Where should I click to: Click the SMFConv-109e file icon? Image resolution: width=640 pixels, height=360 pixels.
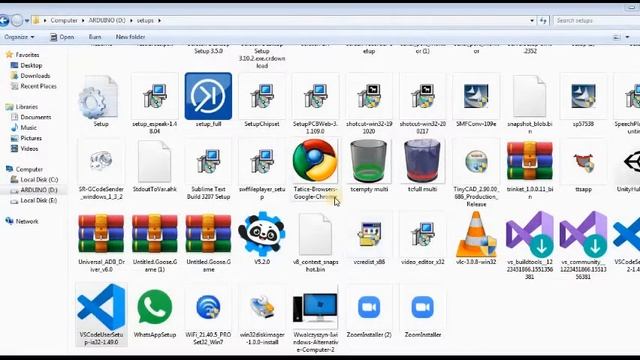476,97
